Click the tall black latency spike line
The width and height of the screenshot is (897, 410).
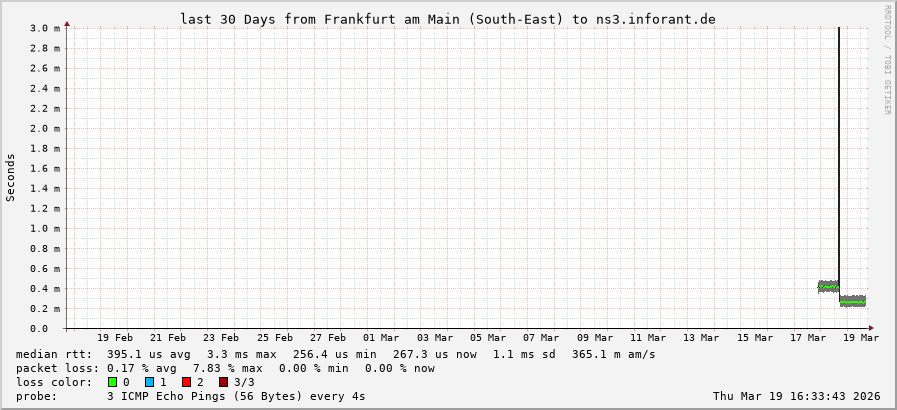[838, 150]
